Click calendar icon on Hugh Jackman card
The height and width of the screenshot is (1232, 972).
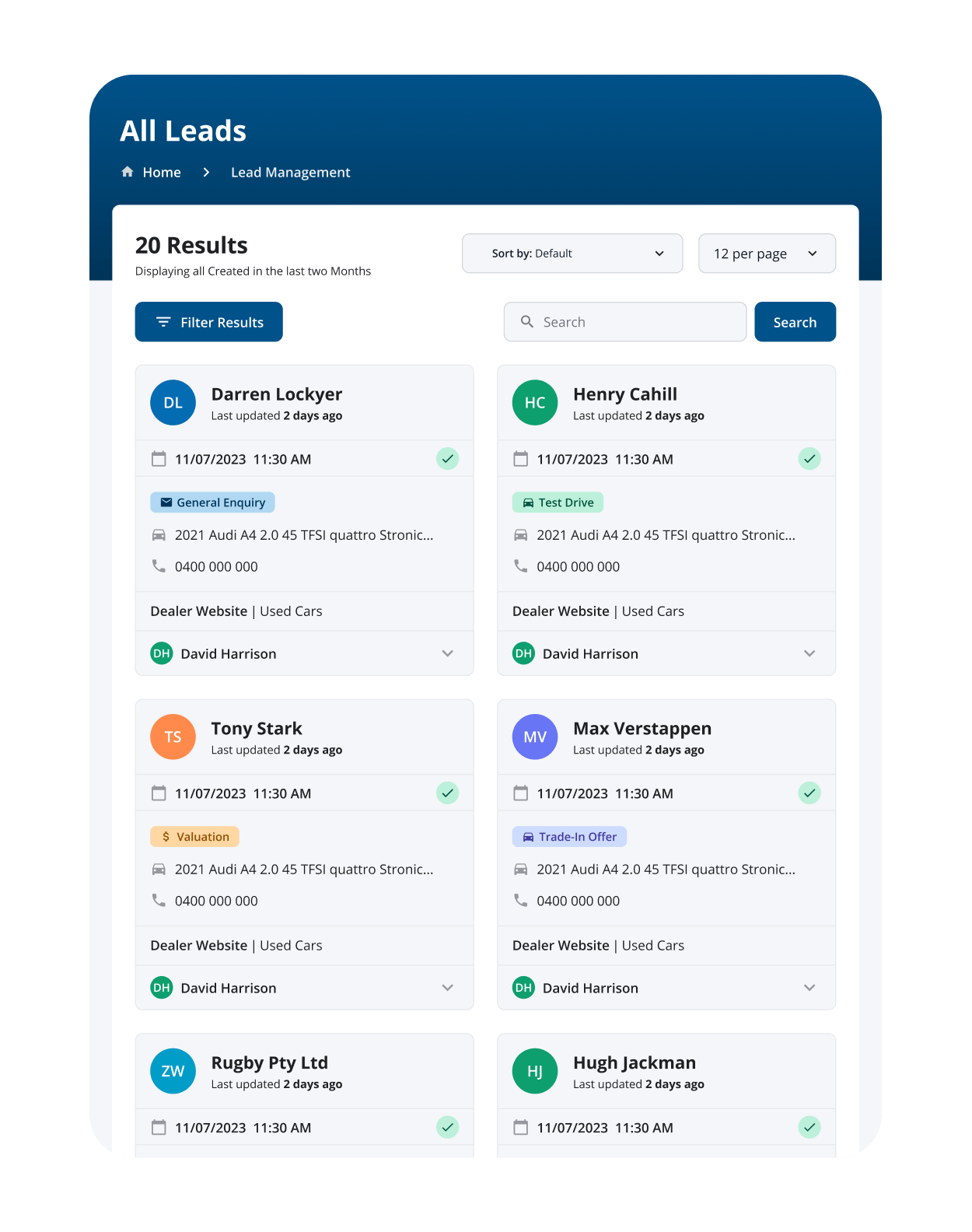521,1128
